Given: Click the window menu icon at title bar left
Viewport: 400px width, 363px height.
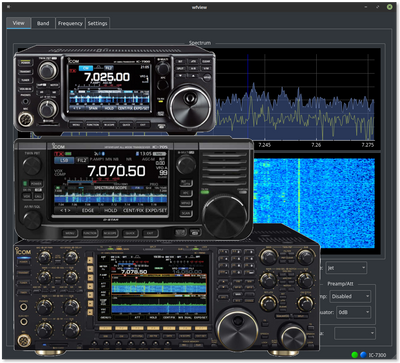Looking at the screenshot, I should tap(8, 7).
